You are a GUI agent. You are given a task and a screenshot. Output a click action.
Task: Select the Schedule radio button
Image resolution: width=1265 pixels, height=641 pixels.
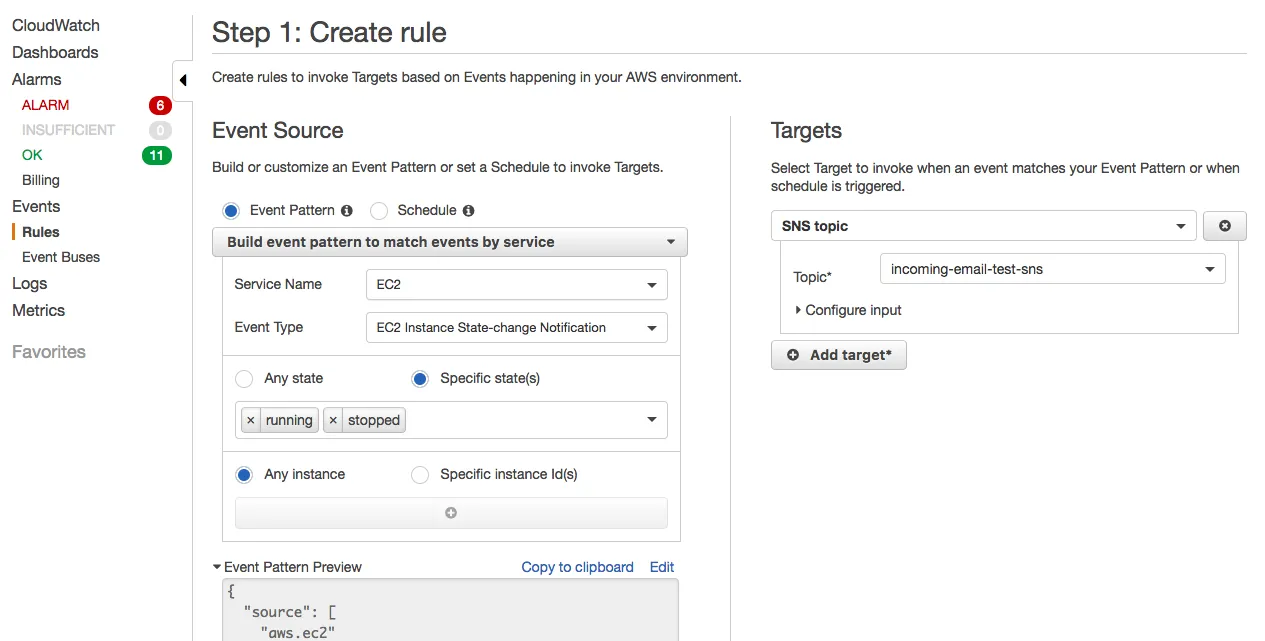pos(379,211)
